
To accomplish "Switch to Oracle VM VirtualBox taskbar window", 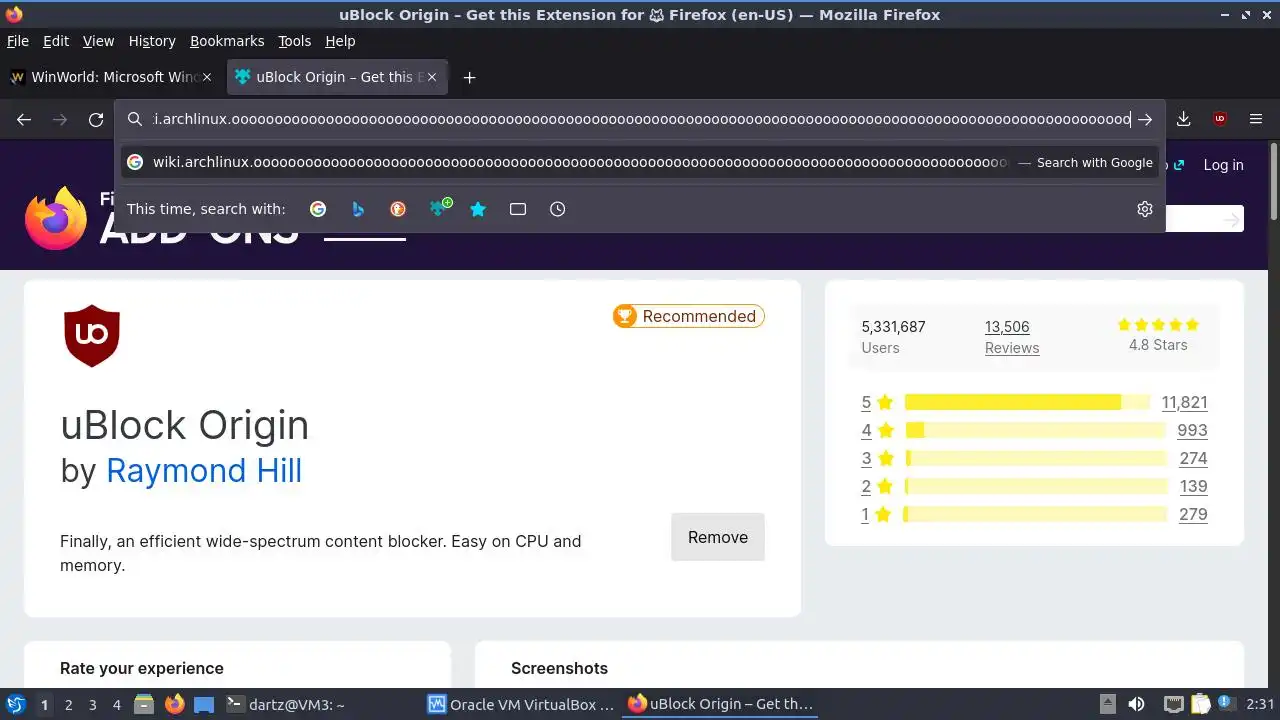I will click(521, 704).
